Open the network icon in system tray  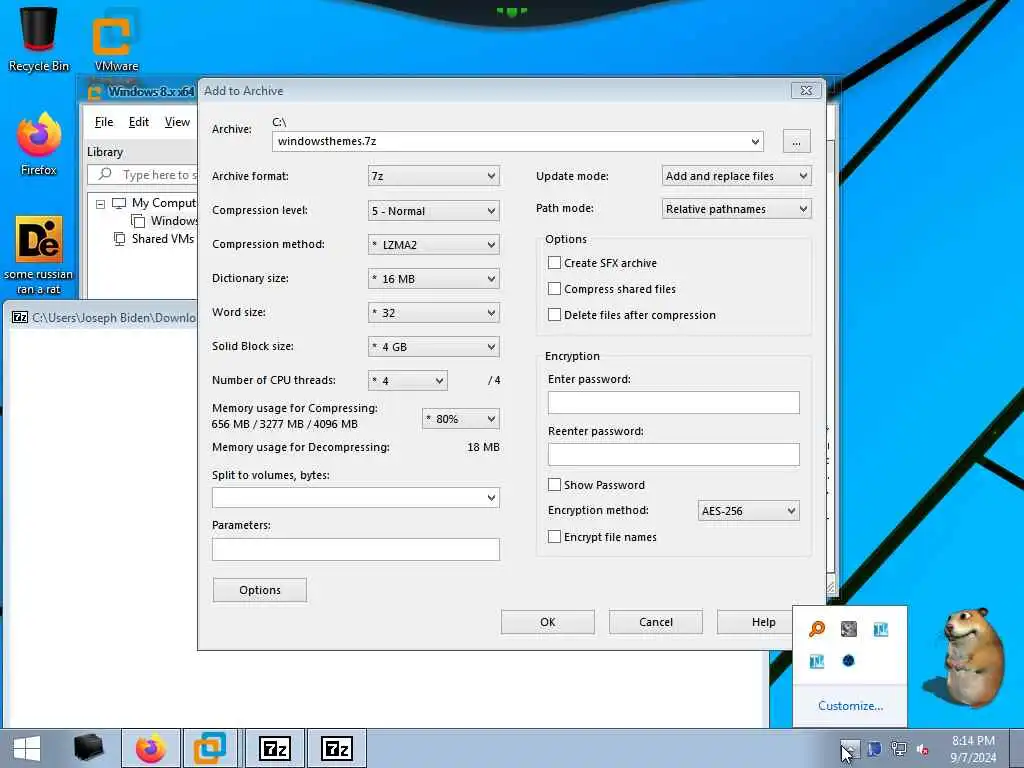click(899, 749)
